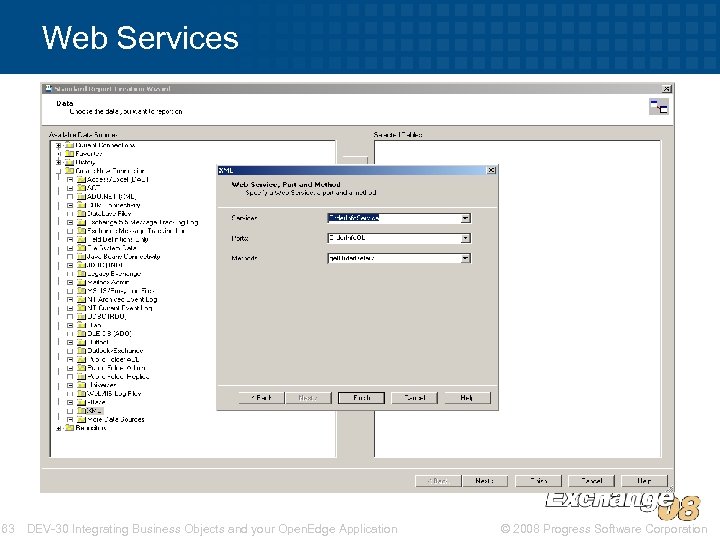Click the Outlook/Exchange folder icon

tap(82, 351)
